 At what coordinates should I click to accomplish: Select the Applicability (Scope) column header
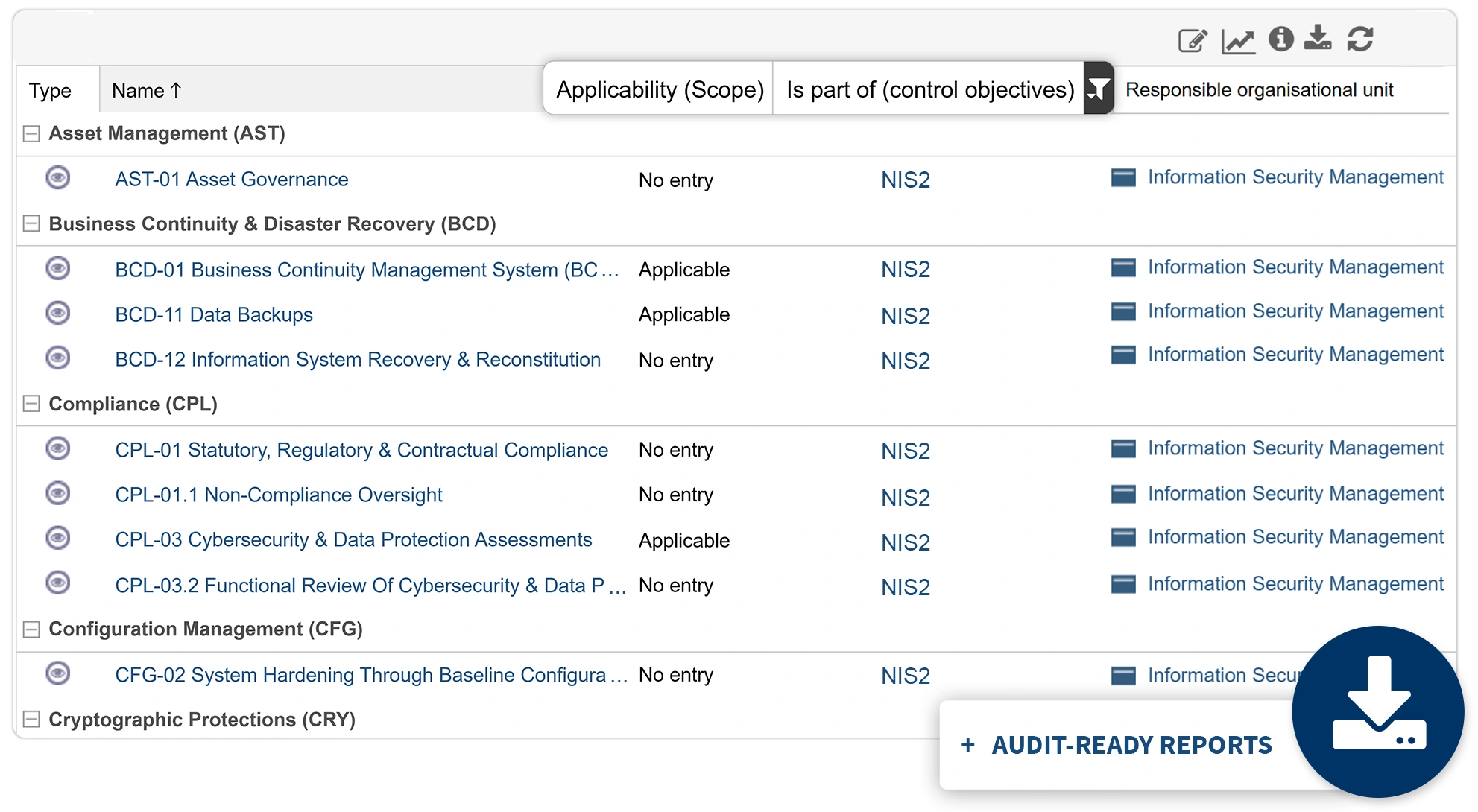pos(659,89)
